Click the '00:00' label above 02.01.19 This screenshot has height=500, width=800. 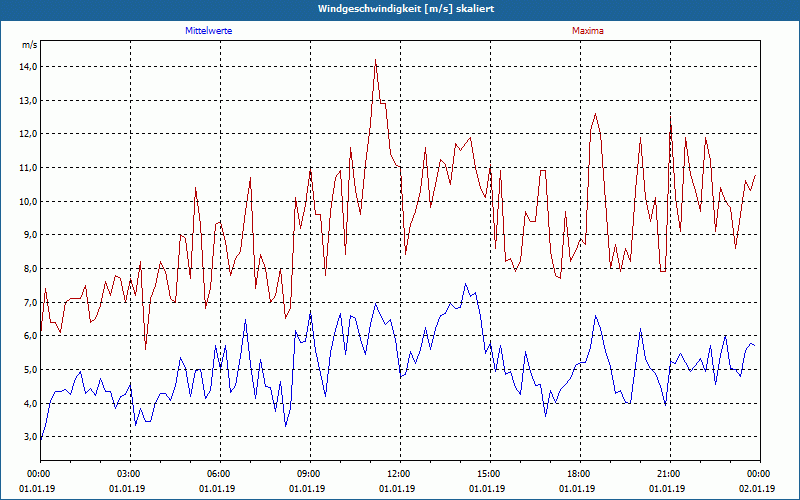760,474
